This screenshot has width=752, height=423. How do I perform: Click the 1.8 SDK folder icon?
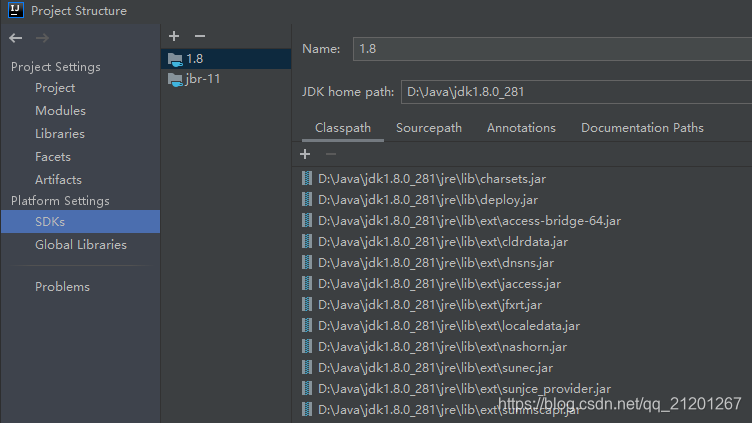[x=175, y=59]
